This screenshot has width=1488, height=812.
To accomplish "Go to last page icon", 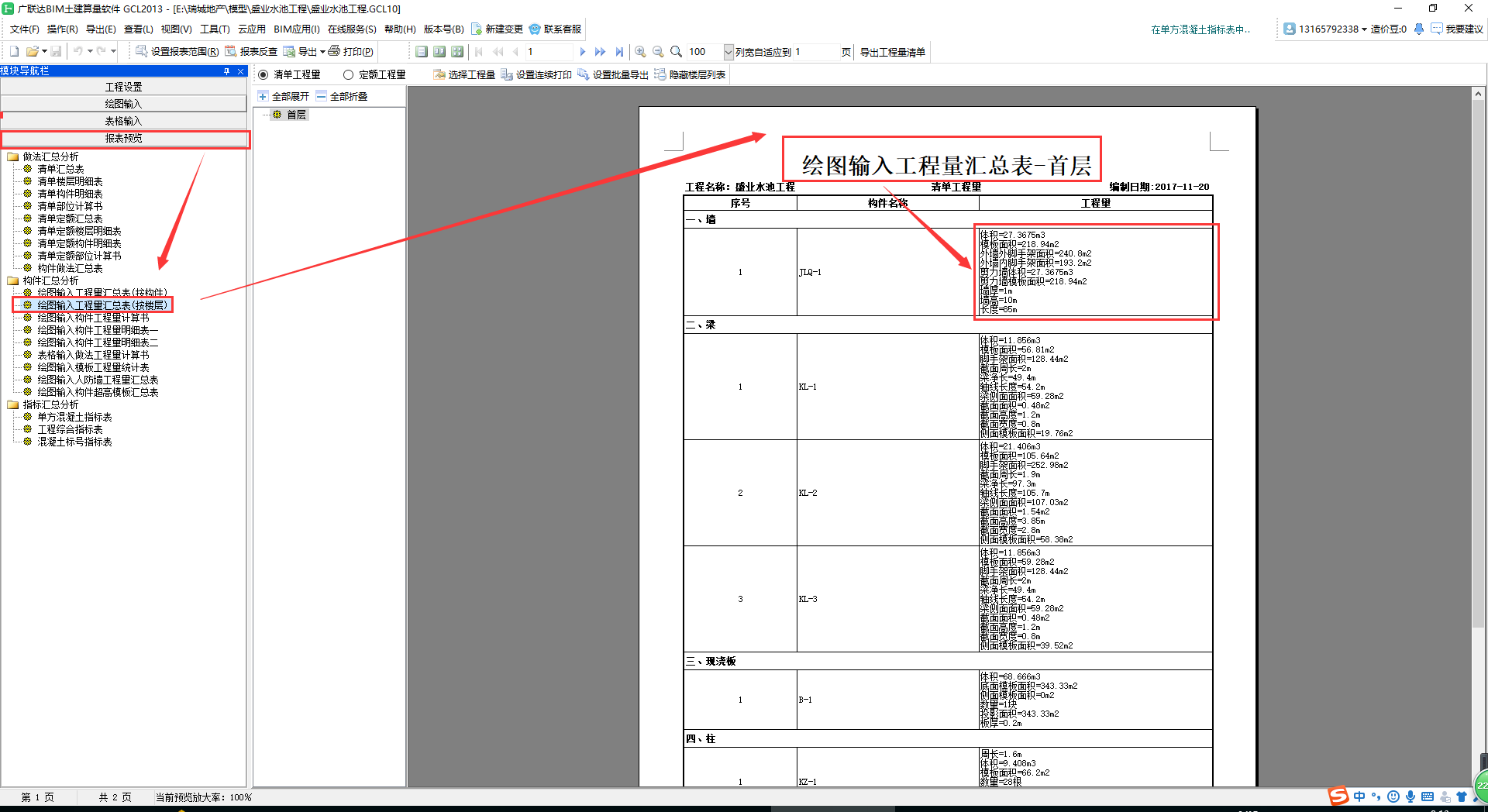I will point(618,52).
